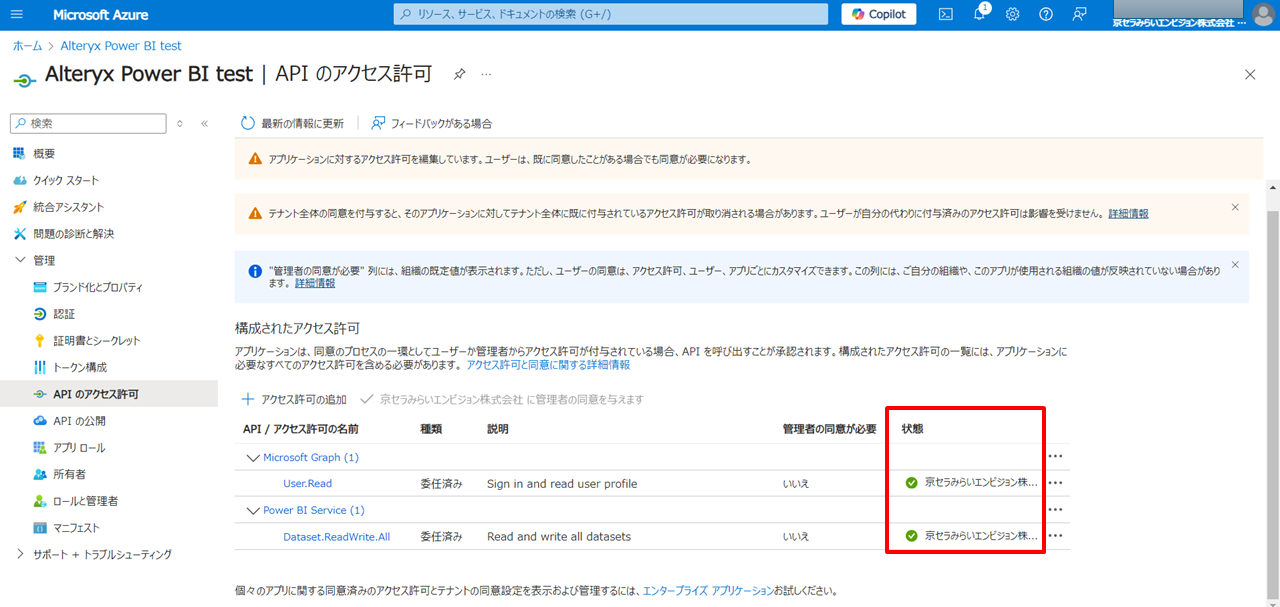Click 'Sign in and read user profile' description
The image size is (1280, 607).
tap(562, 484)
